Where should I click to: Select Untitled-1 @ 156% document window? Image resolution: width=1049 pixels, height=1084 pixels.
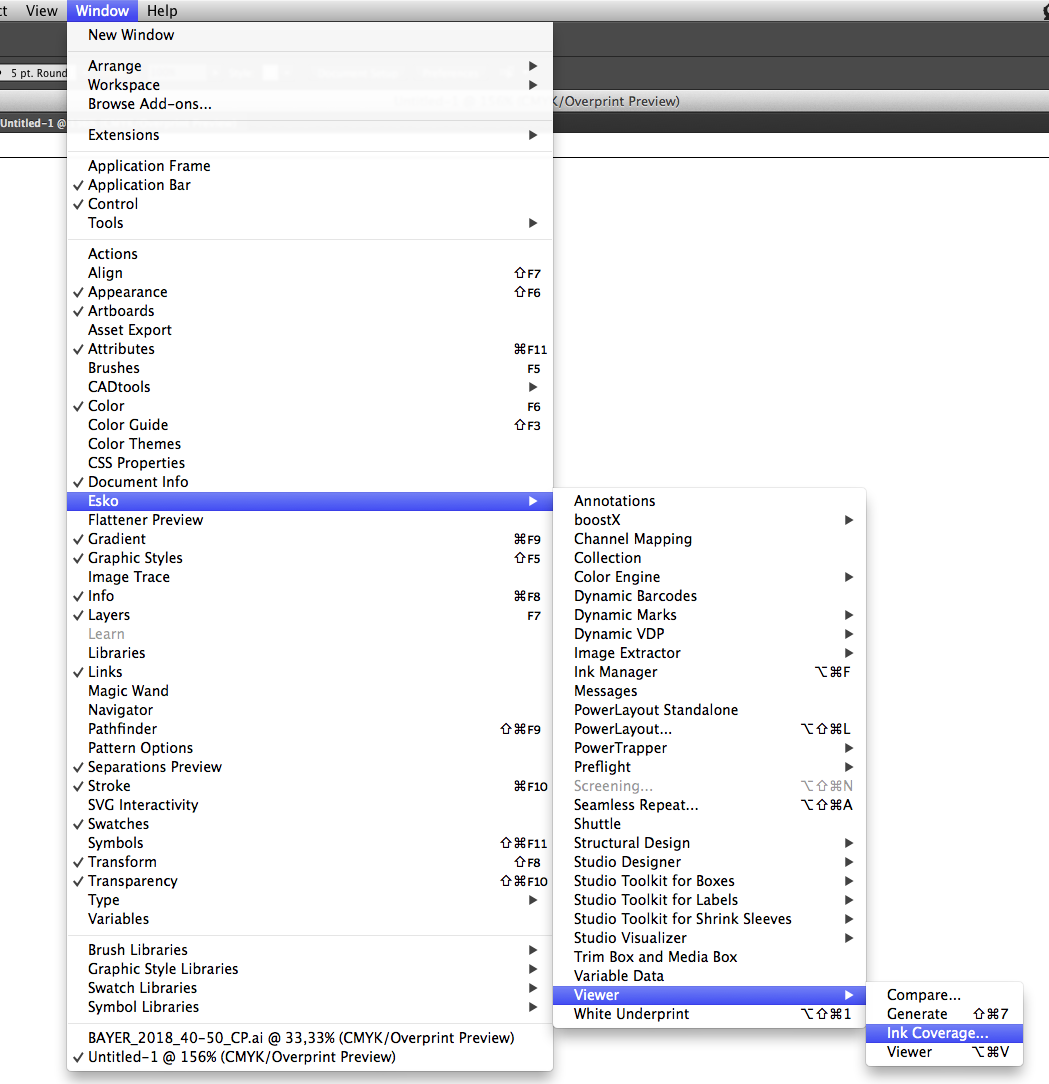click(310, 1057)
